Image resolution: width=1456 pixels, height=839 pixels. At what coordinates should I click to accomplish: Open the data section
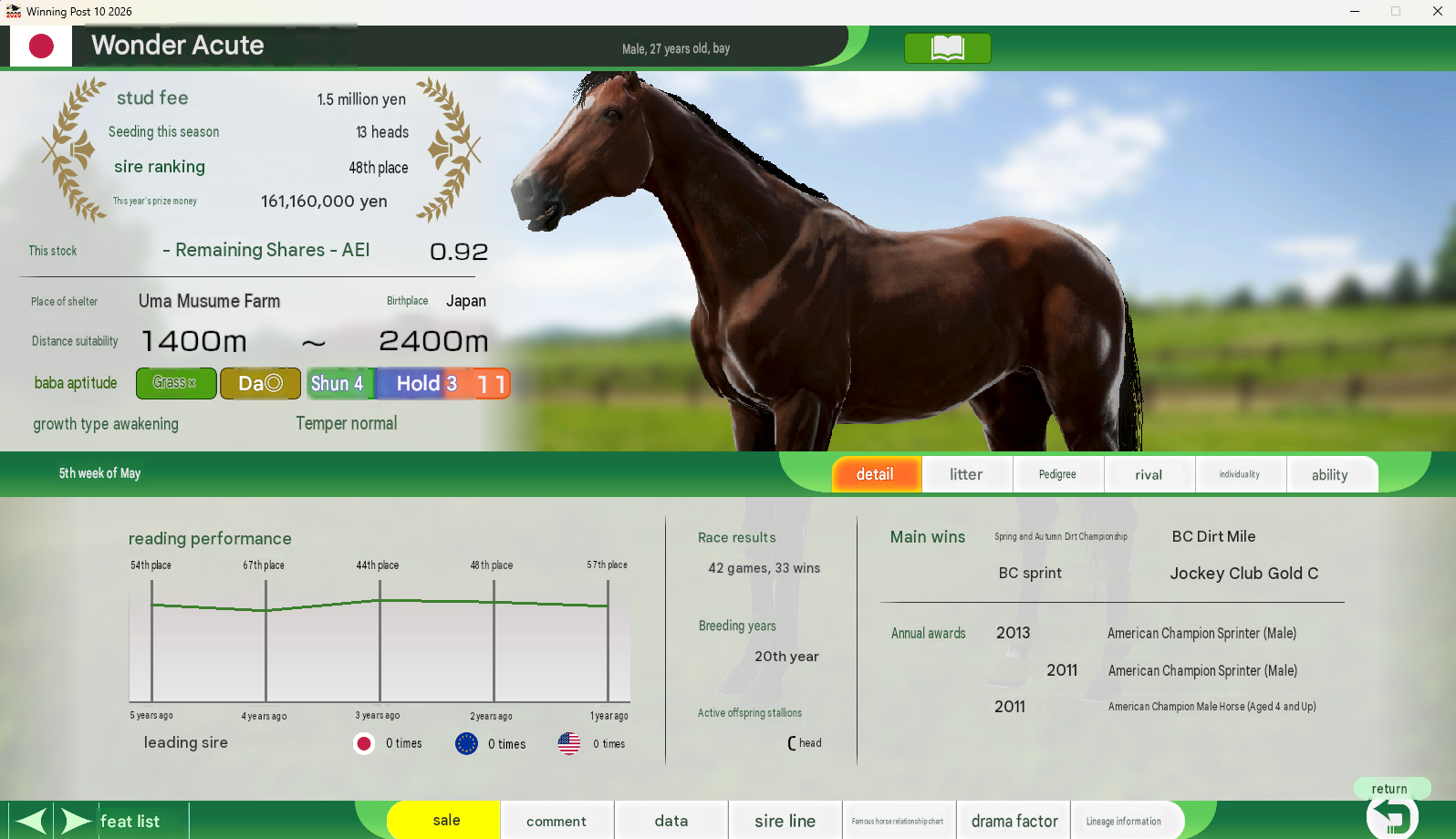[x=671, y=821]
